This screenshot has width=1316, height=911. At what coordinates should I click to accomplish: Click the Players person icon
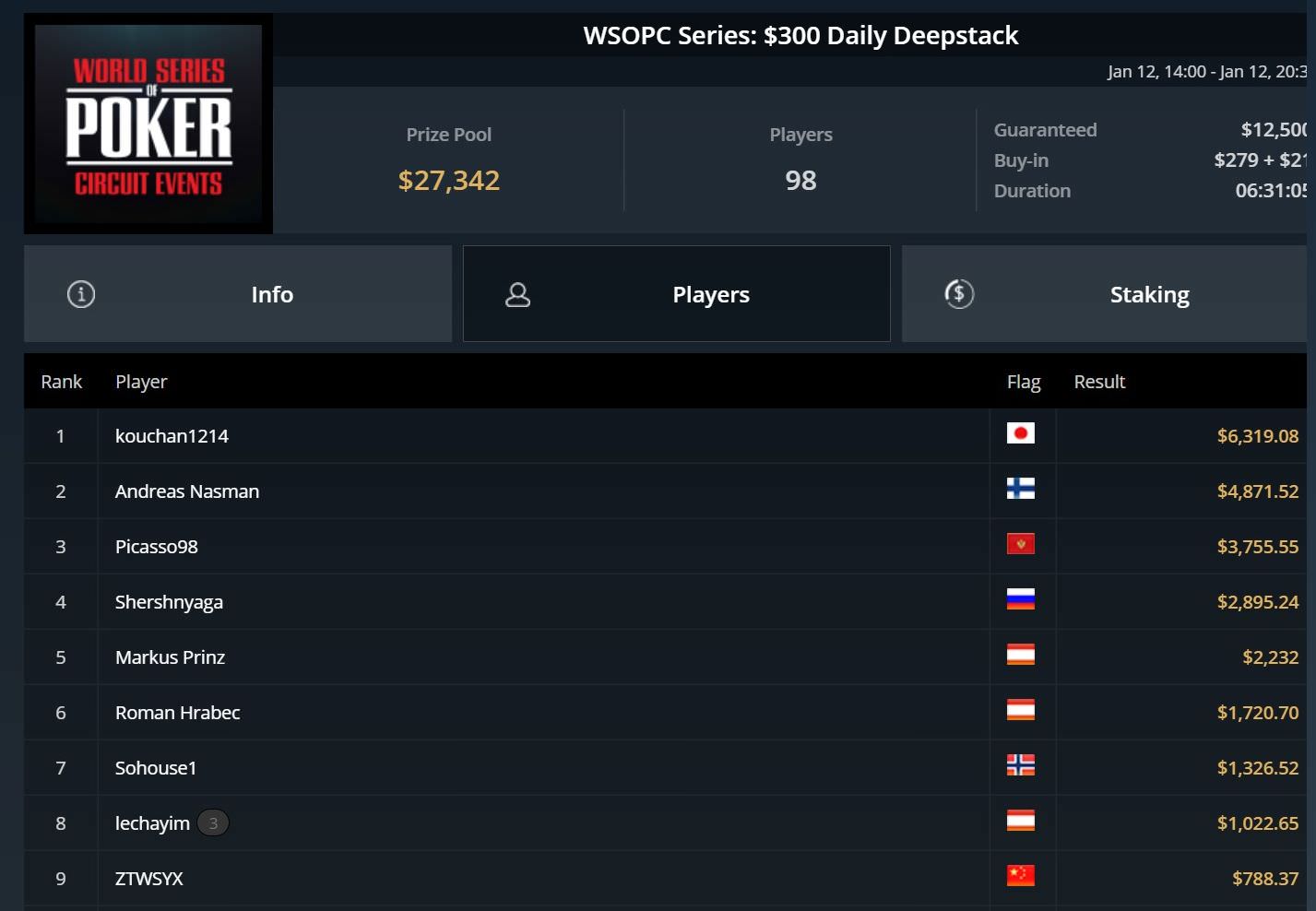(x=518, y=294)
